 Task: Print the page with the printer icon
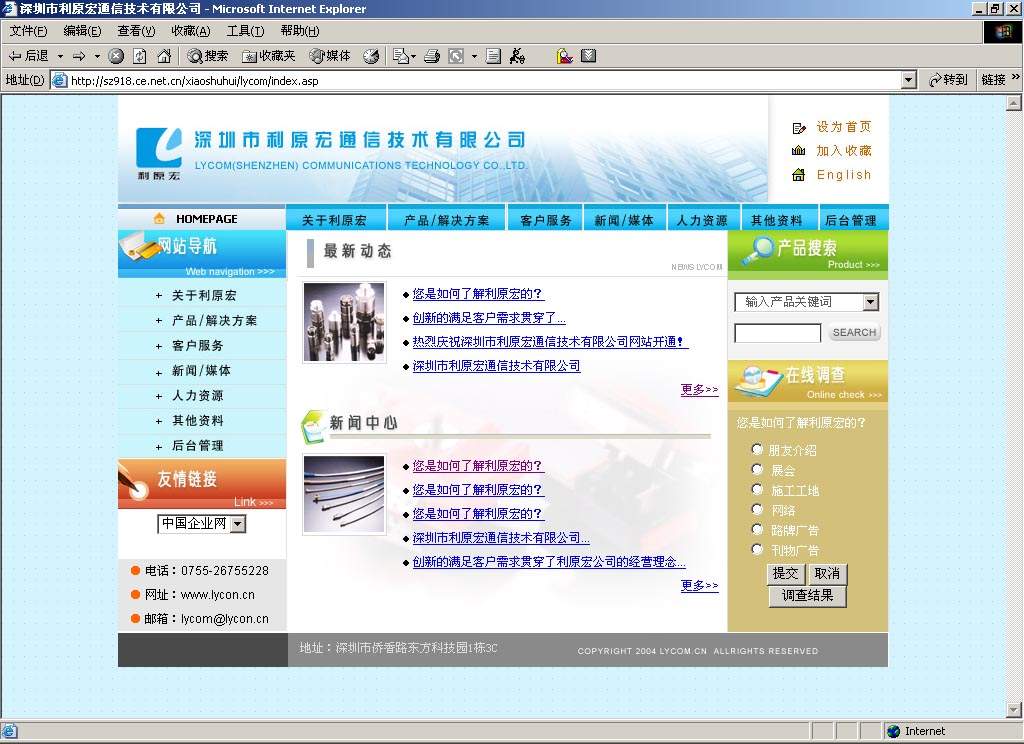click(432, 56)
